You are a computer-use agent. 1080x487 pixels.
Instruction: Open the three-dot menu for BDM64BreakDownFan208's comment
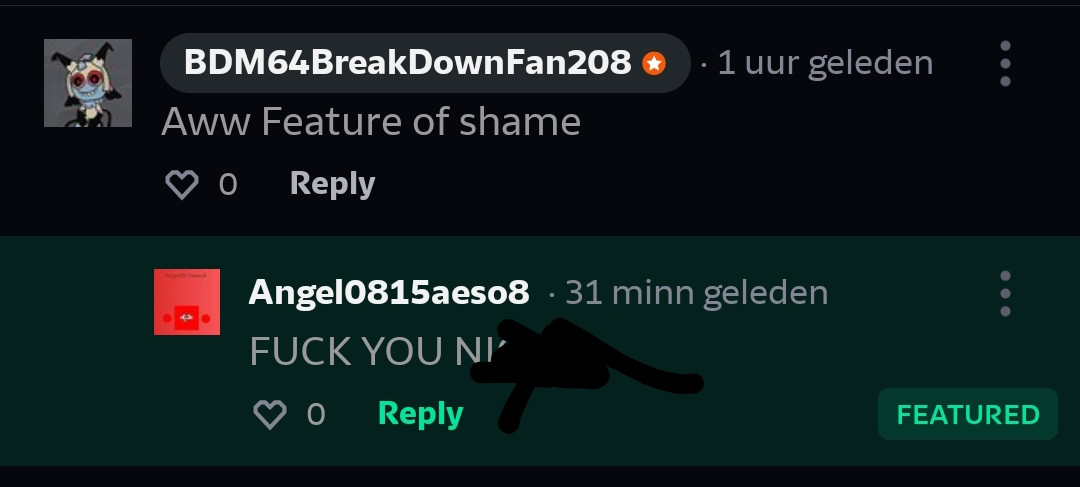click(x=1005, y=63)
